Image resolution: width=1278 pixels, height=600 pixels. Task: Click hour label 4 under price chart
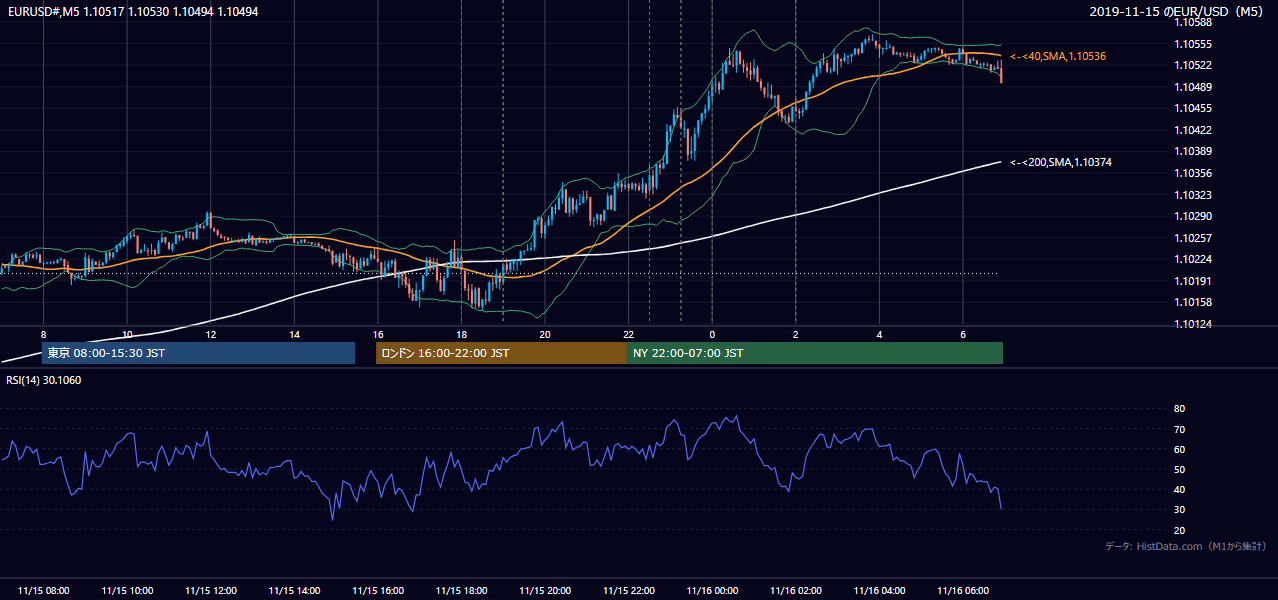tap(879, 334)
